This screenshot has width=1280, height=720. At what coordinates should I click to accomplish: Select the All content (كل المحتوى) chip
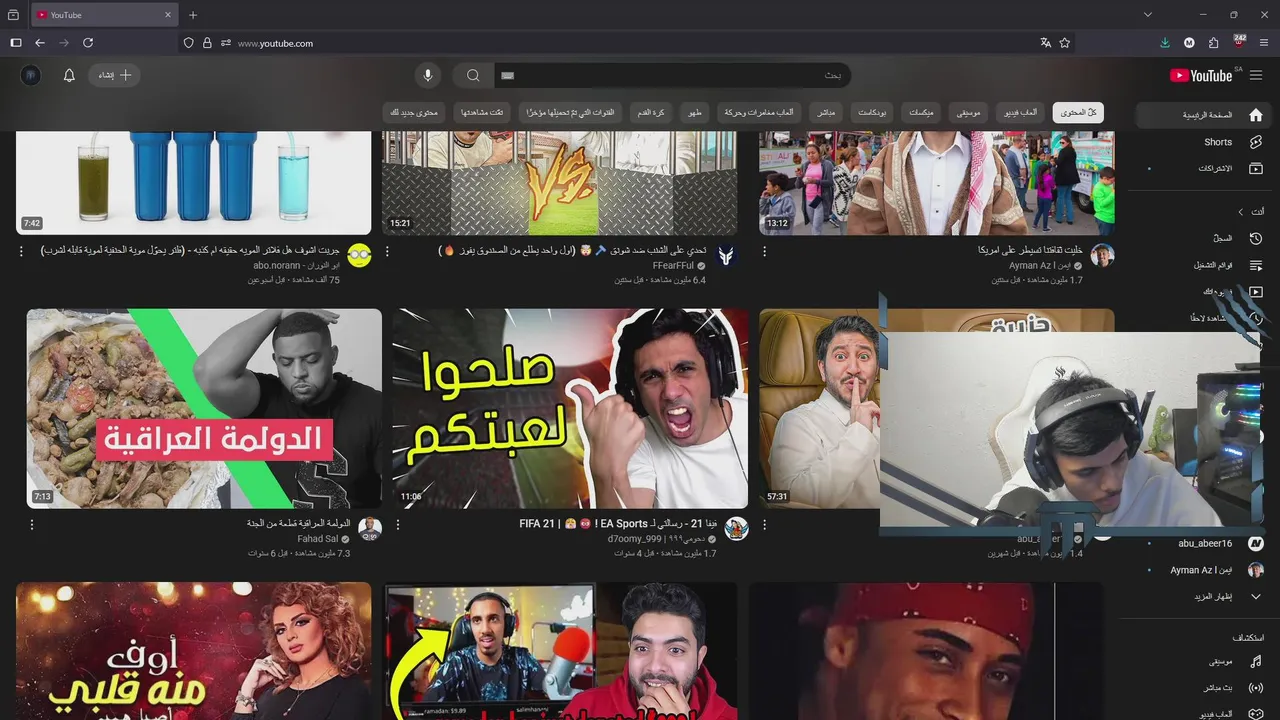pyautogui.click(x=1079, y=113)
